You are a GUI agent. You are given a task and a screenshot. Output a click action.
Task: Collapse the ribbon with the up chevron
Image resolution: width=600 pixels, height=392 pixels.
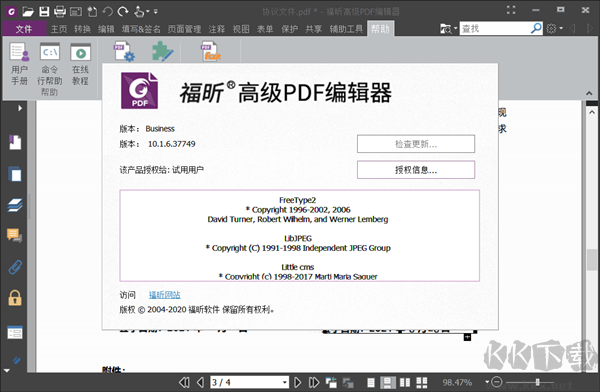(x=589, y=93)
